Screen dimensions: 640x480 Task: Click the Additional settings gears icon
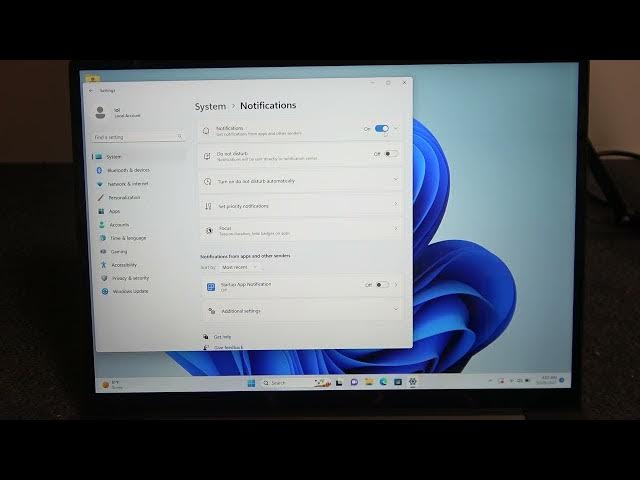(212, 311)
